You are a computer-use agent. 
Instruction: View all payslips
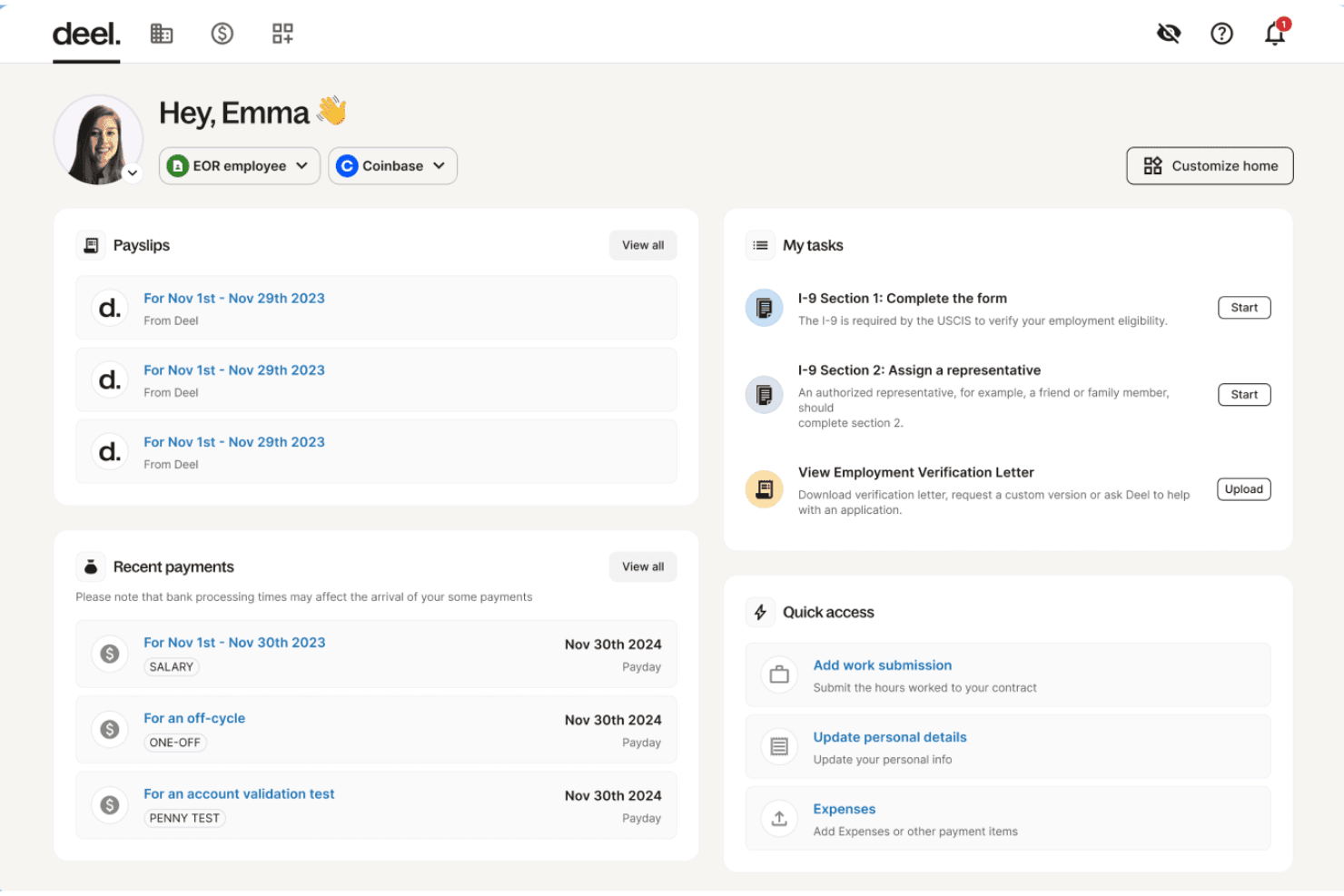pyautogui.click(x=643, y=245)
